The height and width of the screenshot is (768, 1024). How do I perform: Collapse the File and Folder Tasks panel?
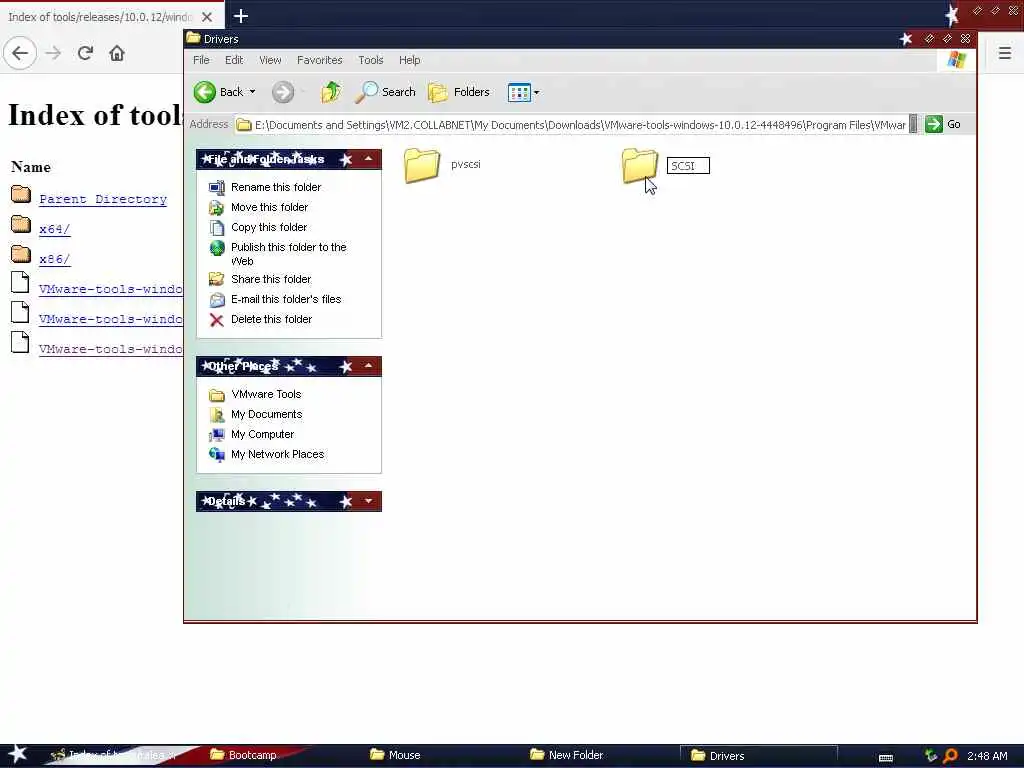[368, 159]
